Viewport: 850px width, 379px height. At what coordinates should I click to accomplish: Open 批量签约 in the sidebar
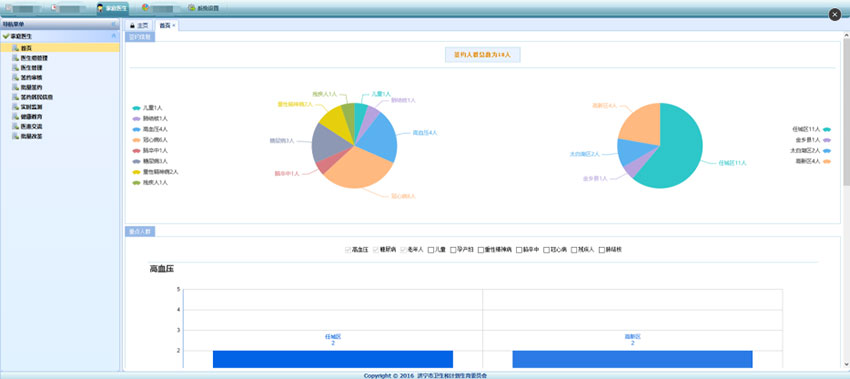31,87
